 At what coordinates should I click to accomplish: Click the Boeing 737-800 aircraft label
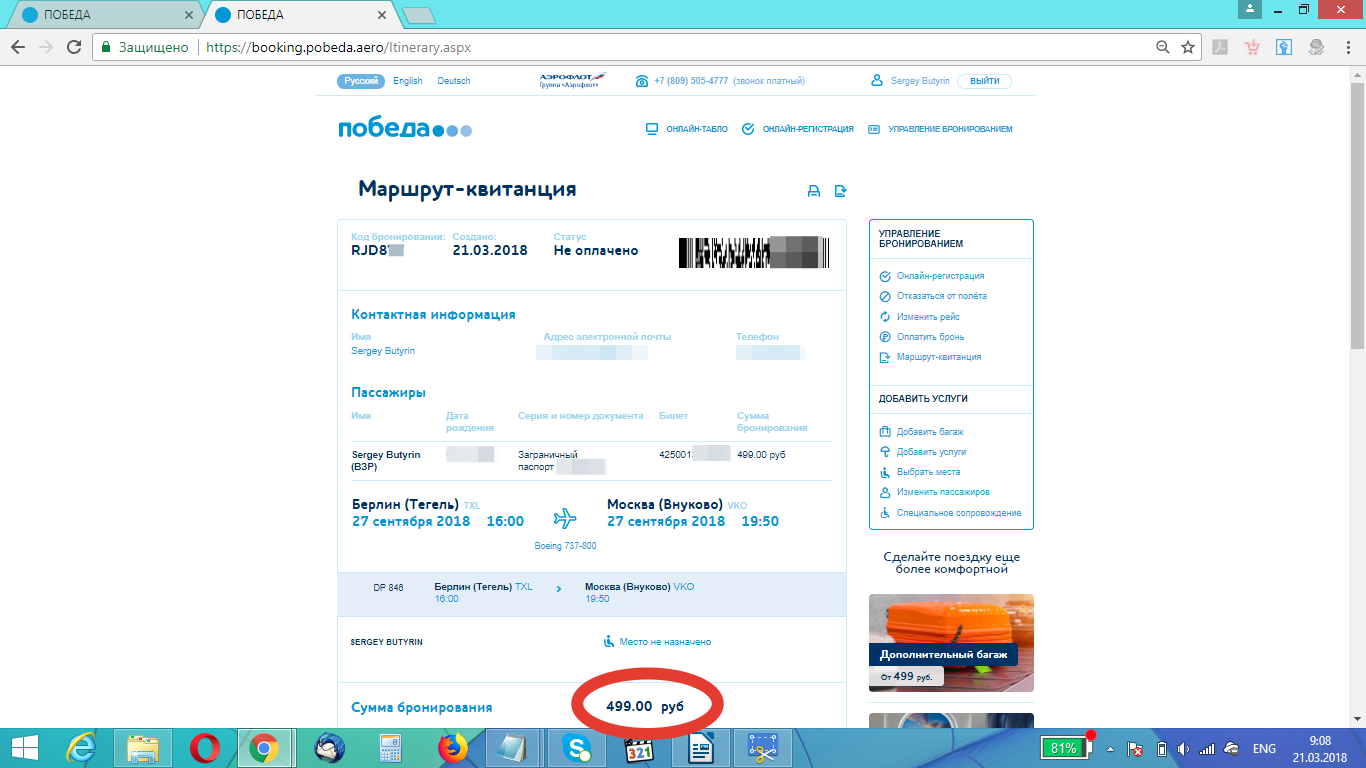pos(565,546)
